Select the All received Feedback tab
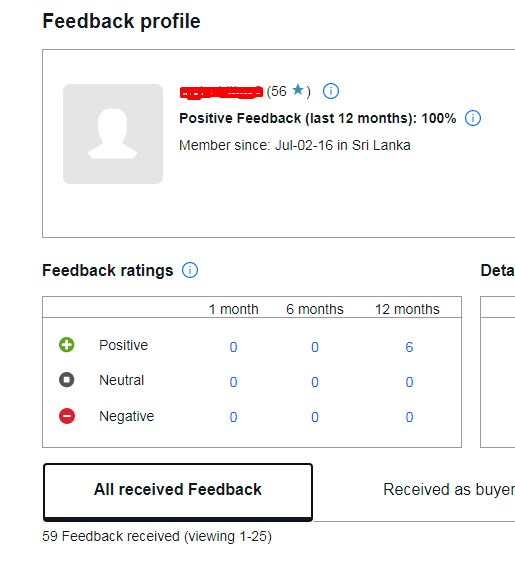 [178, 491]
